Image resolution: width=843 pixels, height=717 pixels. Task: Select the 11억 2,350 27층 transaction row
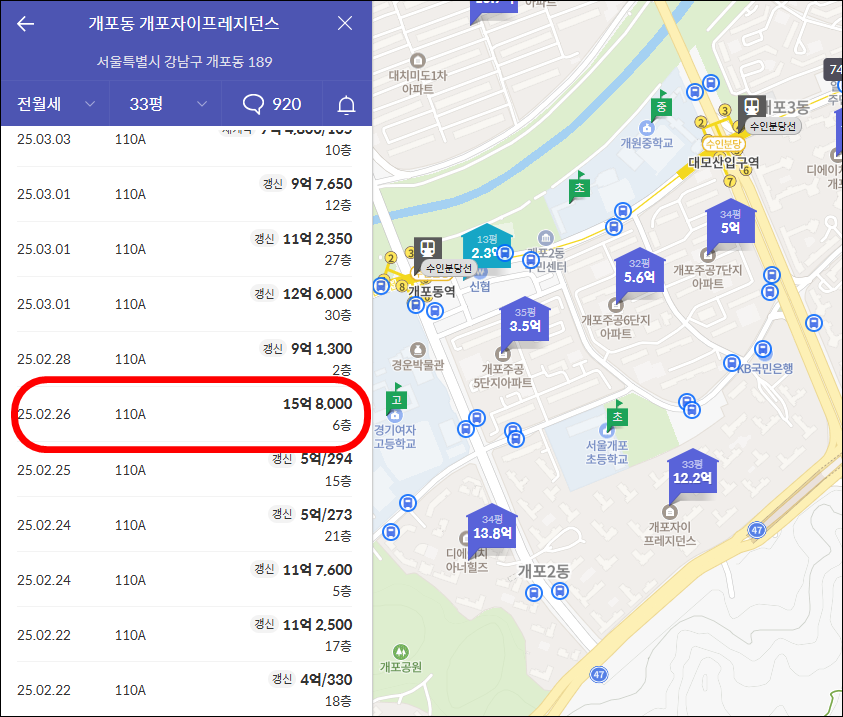[184, 249]
